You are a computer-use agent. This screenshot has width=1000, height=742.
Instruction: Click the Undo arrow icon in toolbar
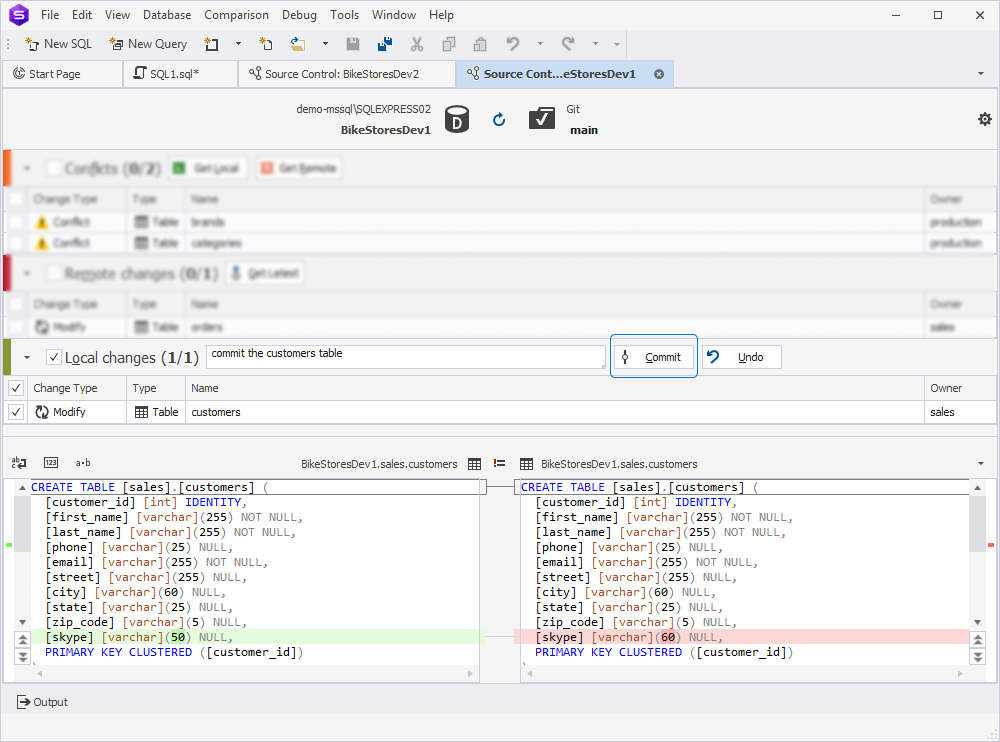pos(513,44)
